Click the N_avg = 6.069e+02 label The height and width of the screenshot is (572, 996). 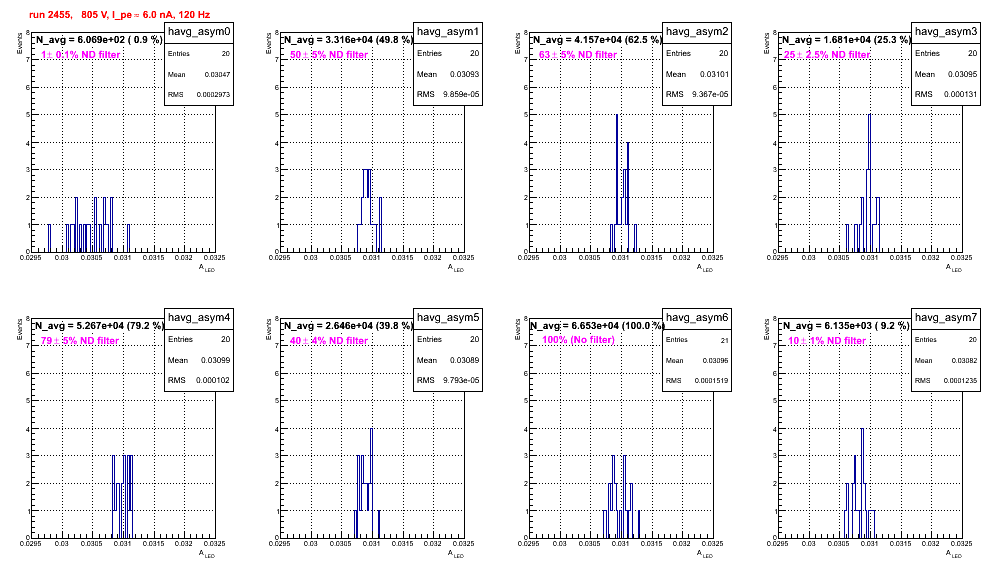pyautogui.click(x=98, y=40)
